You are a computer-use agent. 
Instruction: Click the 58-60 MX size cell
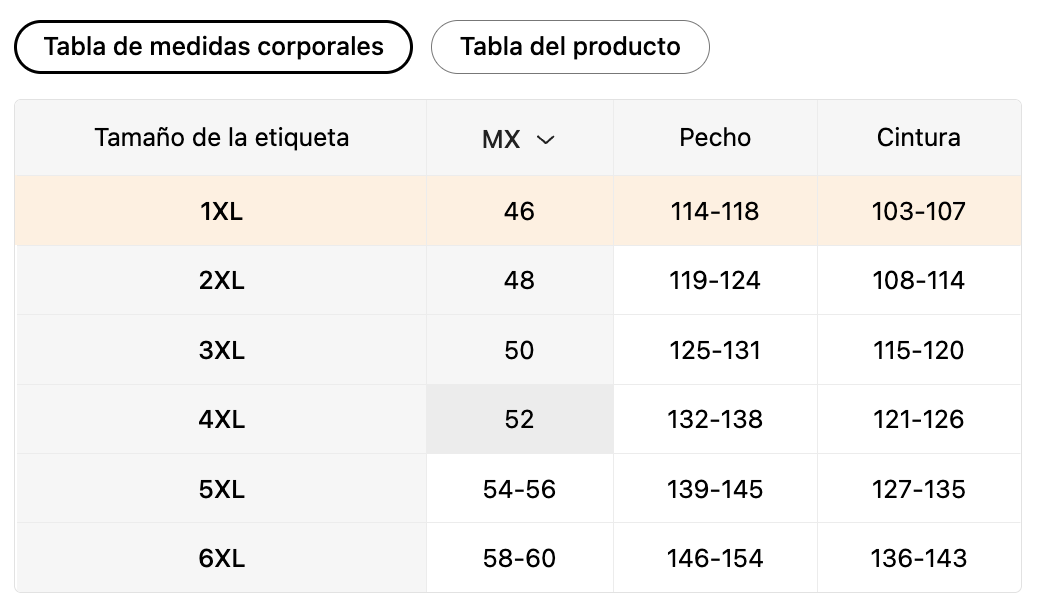(519, 558)
